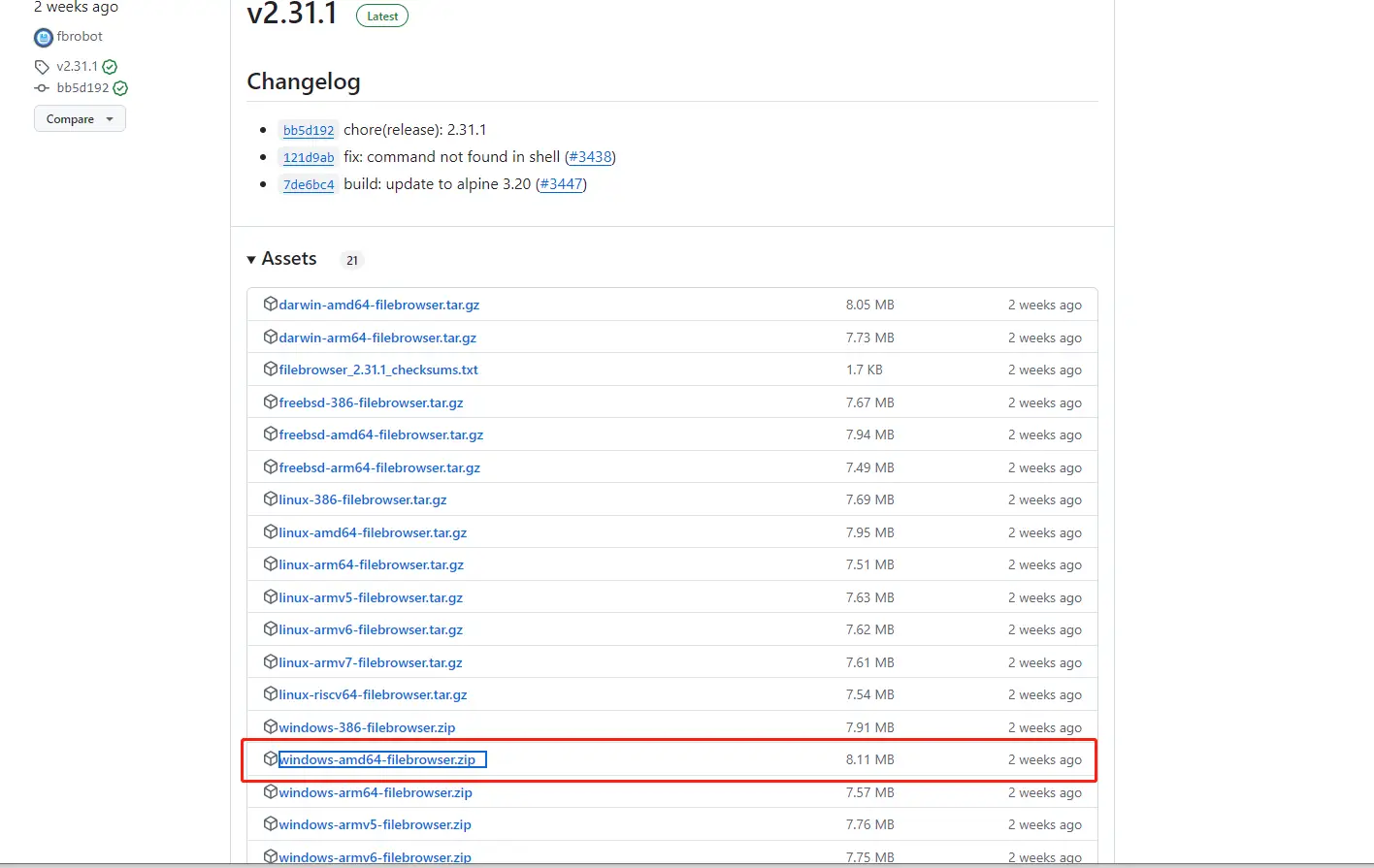
Task: Open commit 7de6bc4 from the changelog
Action: point(308,184)
